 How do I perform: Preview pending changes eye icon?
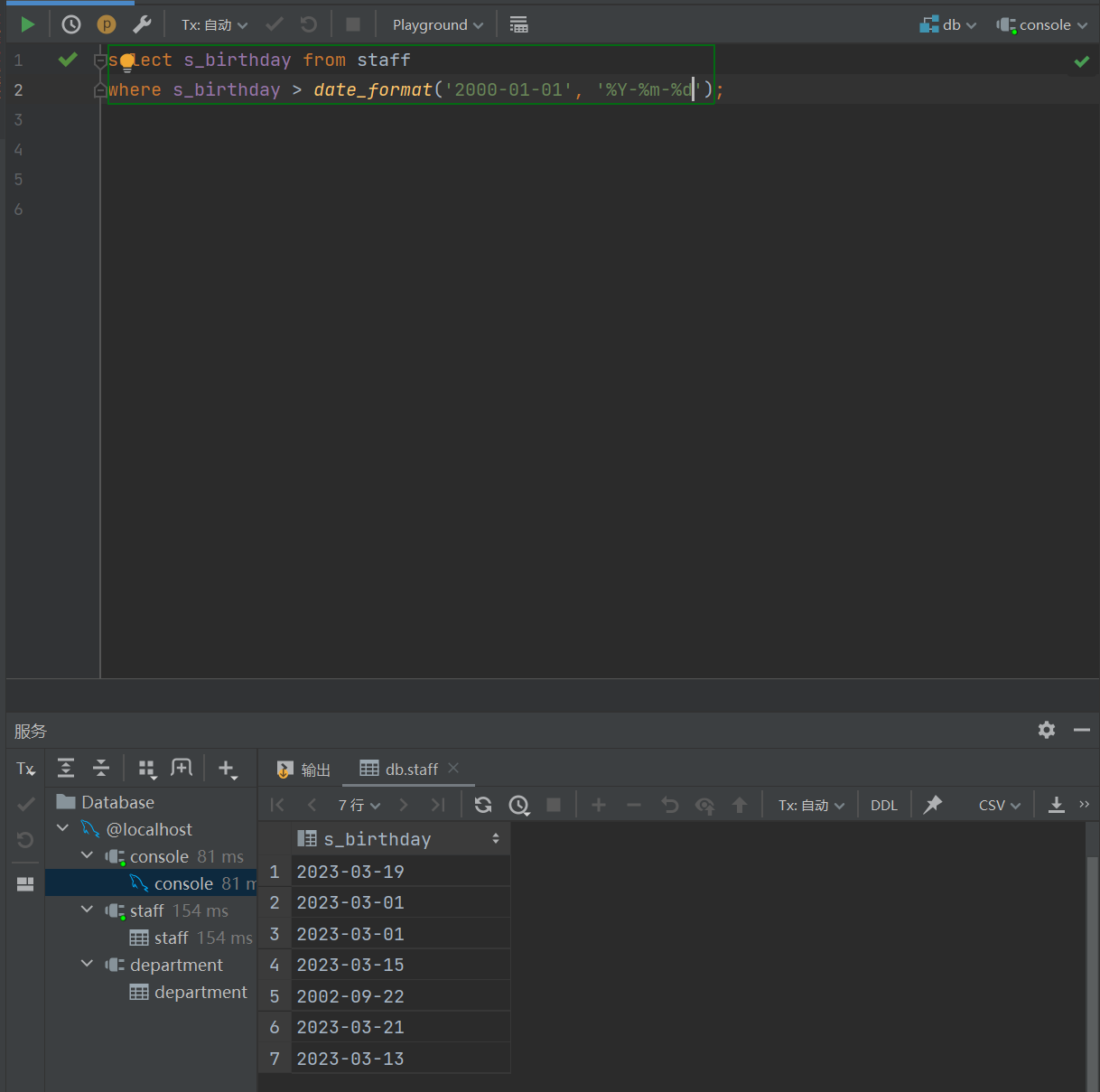pos(704,805)
